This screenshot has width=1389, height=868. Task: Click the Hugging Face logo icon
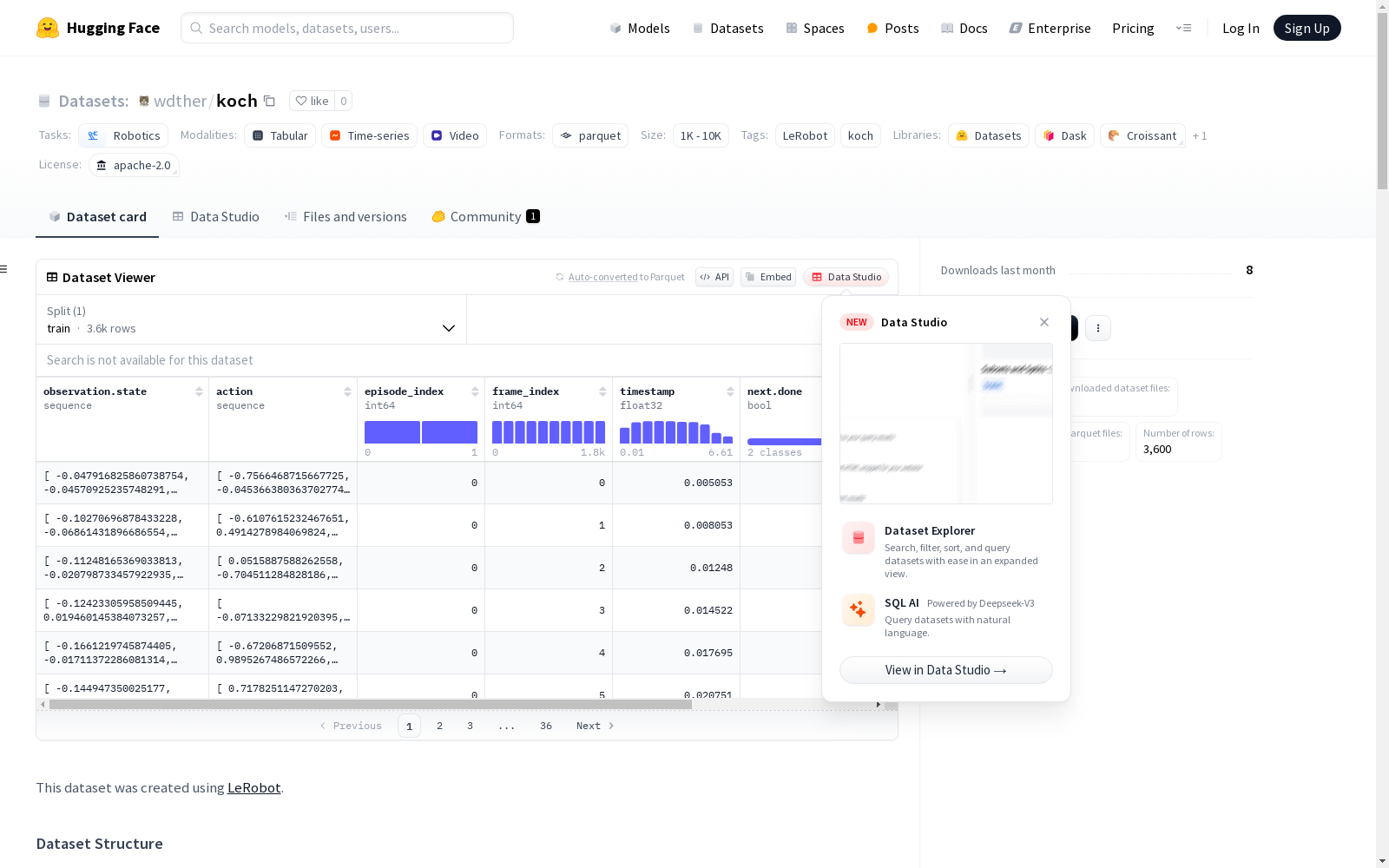48,28
